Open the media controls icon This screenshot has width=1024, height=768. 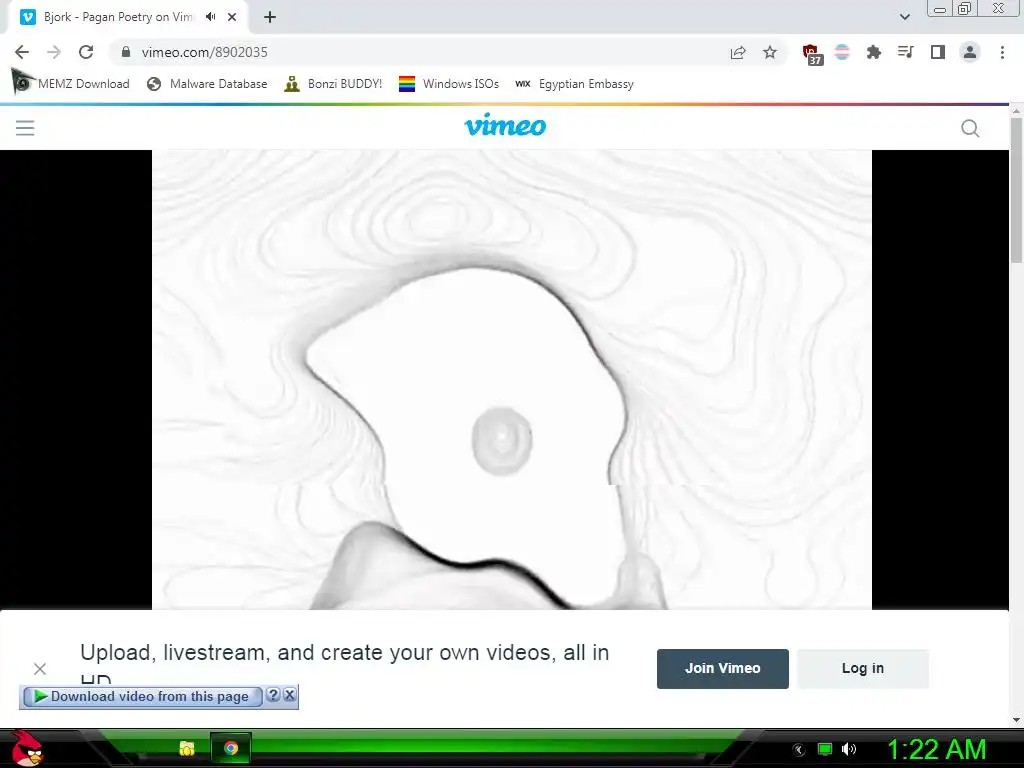[905, 52]
